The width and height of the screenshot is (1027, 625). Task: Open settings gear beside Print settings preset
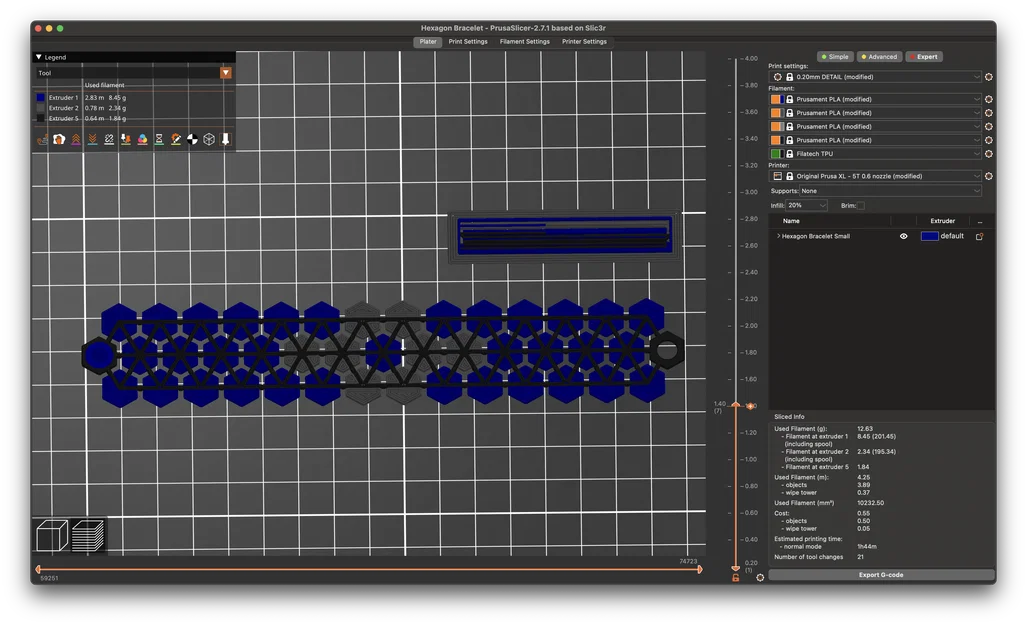tap(988, 77)
